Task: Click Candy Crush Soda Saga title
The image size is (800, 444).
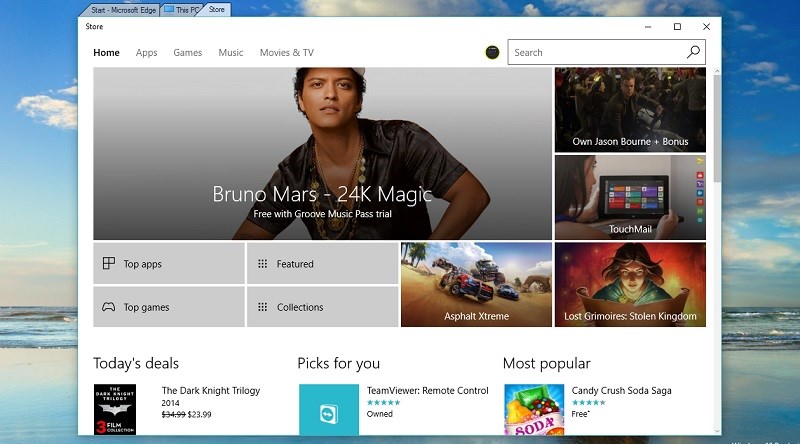Action: point(621,390)
